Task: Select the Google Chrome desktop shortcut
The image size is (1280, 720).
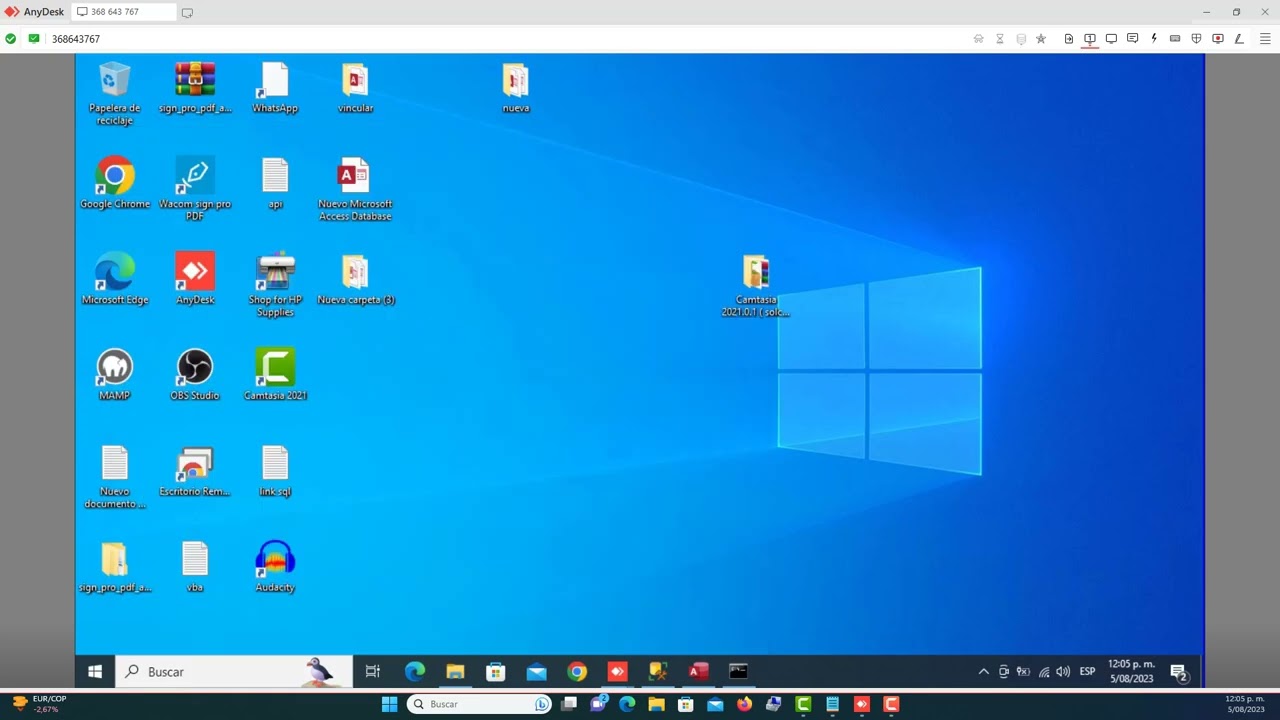Action: tap(115, 183)
